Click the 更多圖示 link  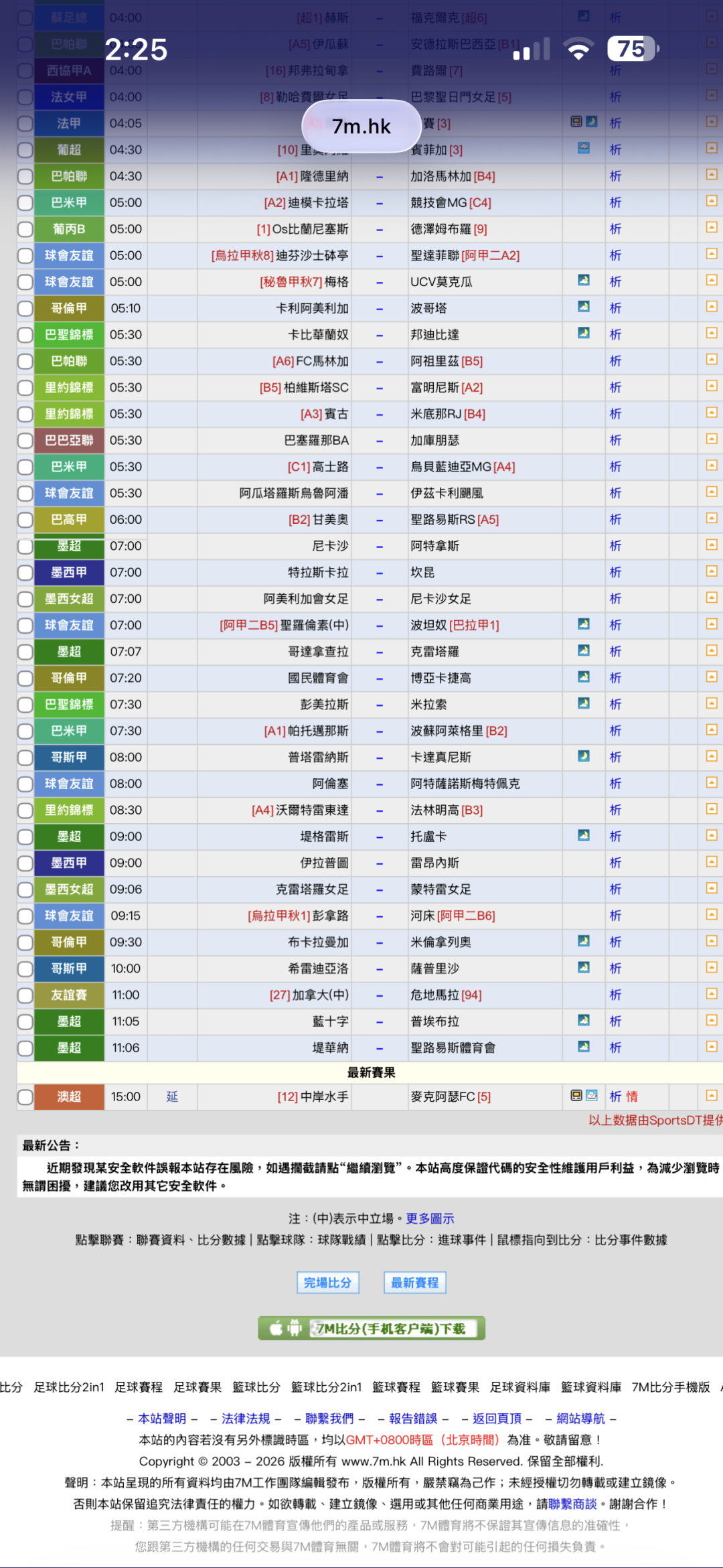coord(430,1218)
